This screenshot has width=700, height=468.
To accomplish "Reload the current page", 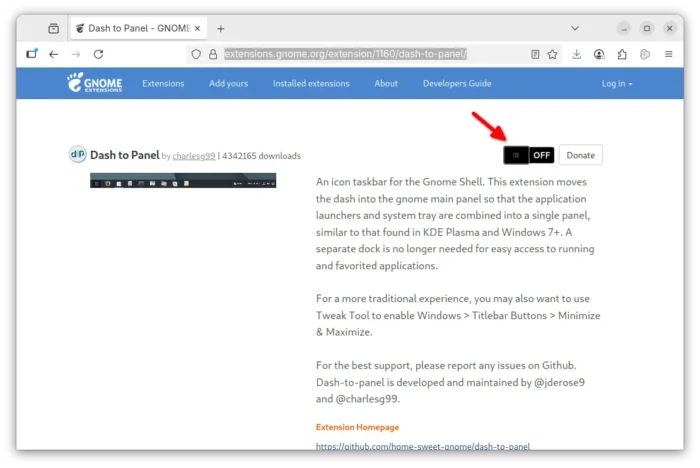I will point(98,54).
